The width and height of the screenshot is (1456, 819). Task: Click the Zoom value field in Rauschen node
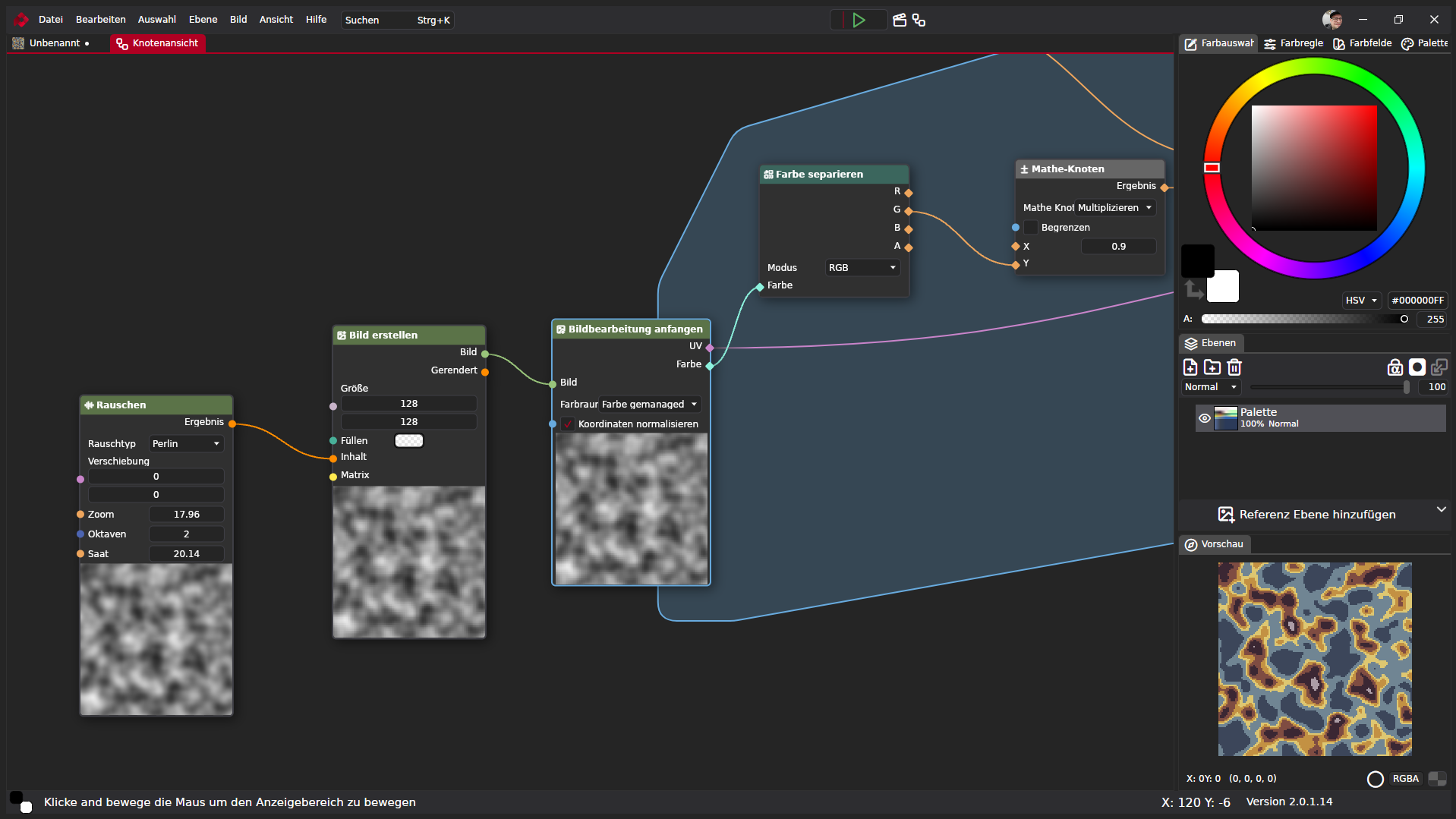[x=186, y=515]
